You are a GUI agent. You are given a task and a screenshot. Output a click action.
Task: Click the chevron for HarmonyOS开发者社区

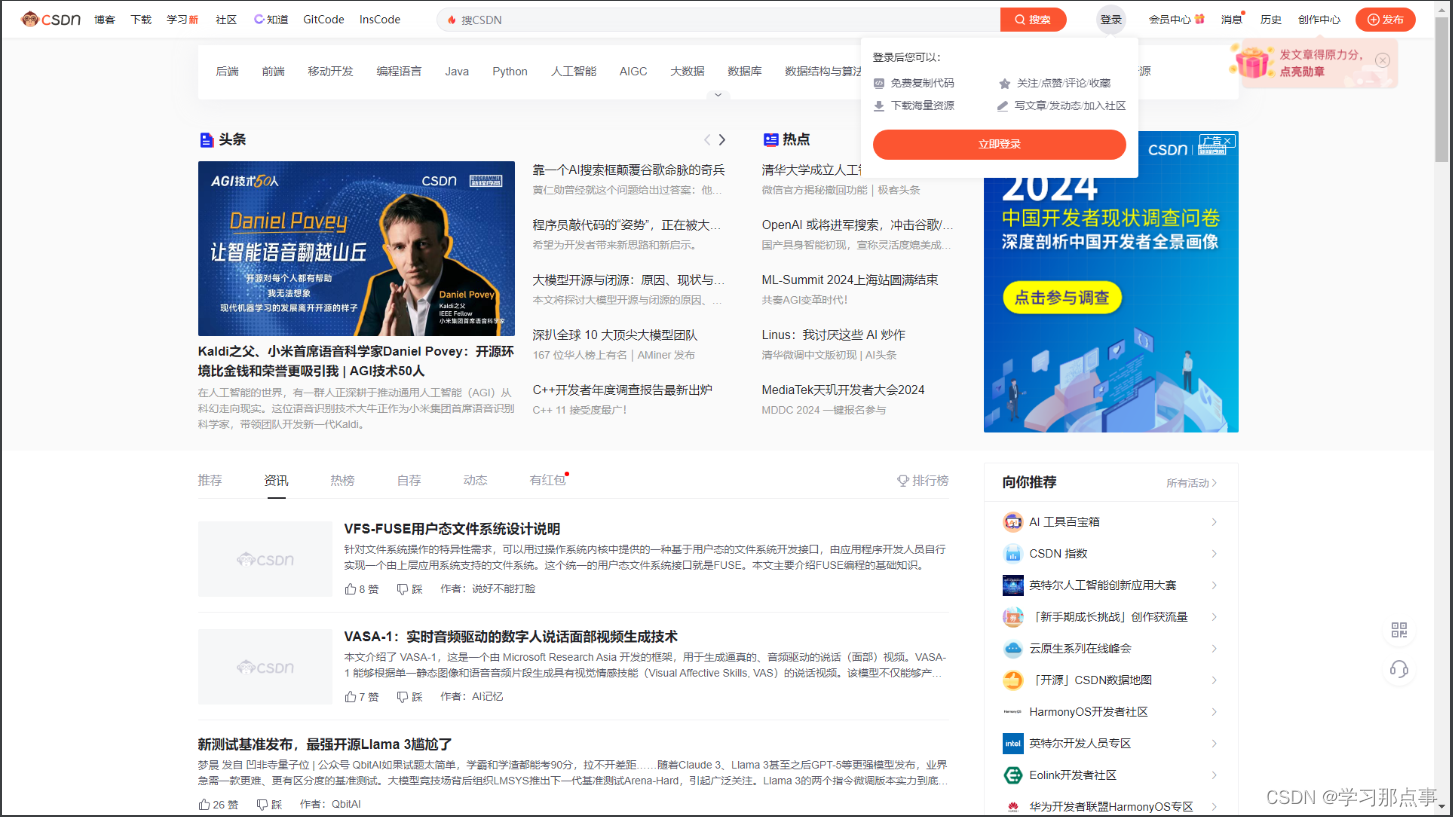click(1214, 712)
